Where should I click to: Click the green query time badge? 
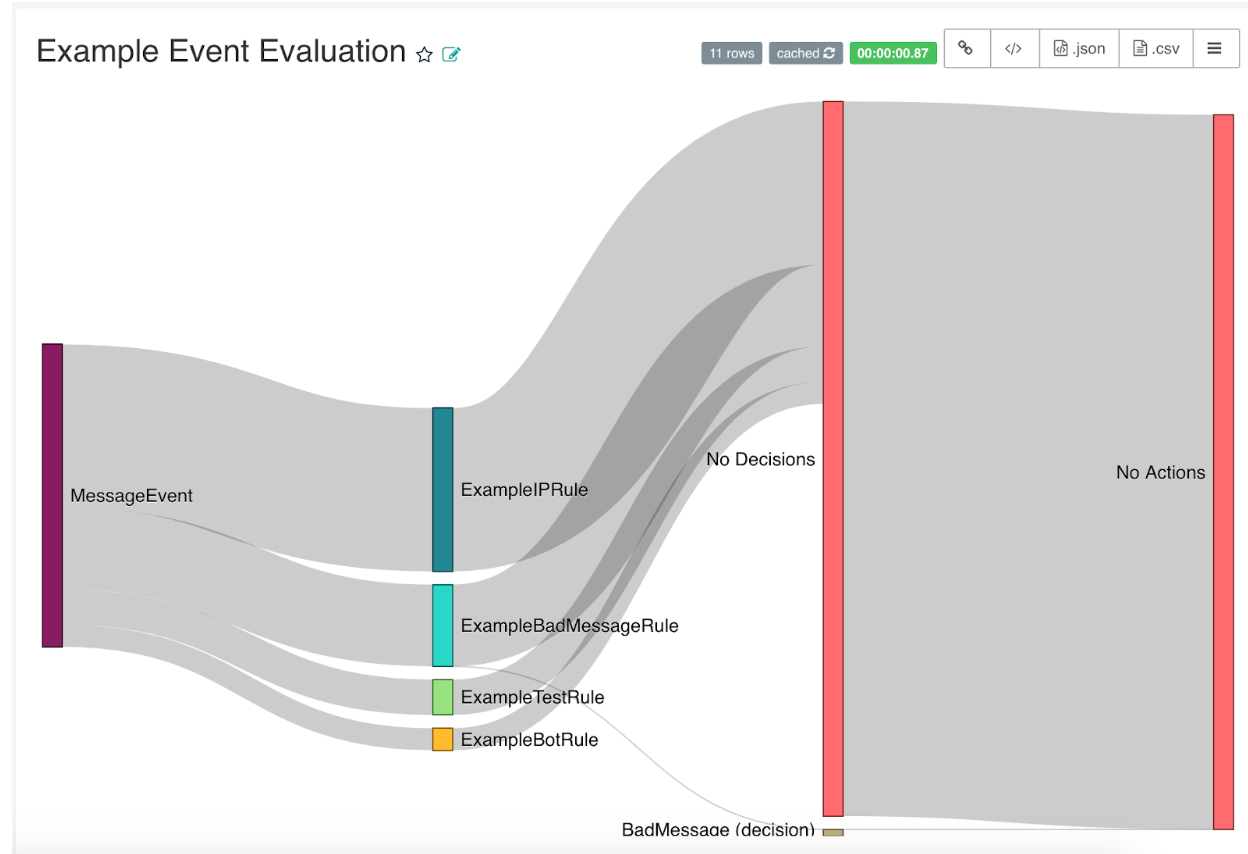click(892, 53)
